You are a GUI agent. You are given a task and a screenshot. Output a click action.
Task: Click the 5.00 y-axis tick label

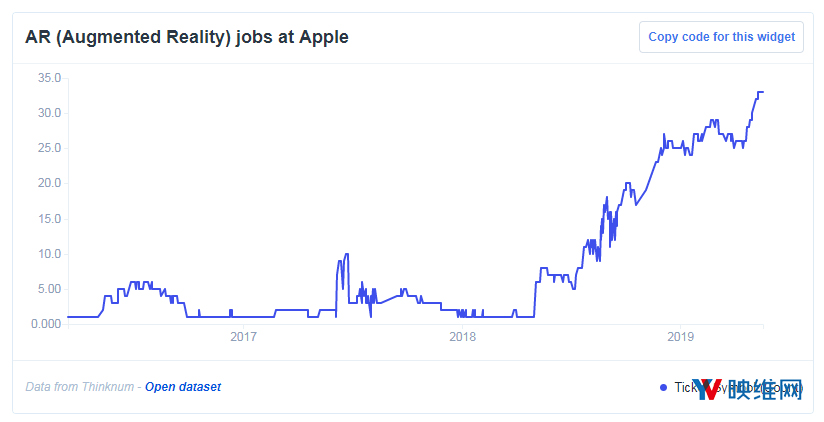pos(49,289)
